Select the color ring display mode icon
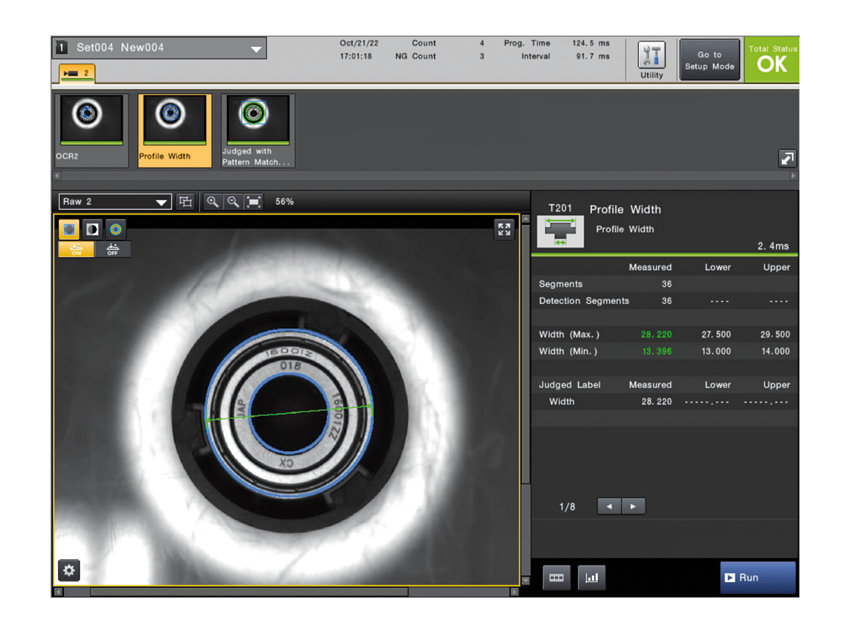Screen dimensions: 850x634 pos(115,229)
